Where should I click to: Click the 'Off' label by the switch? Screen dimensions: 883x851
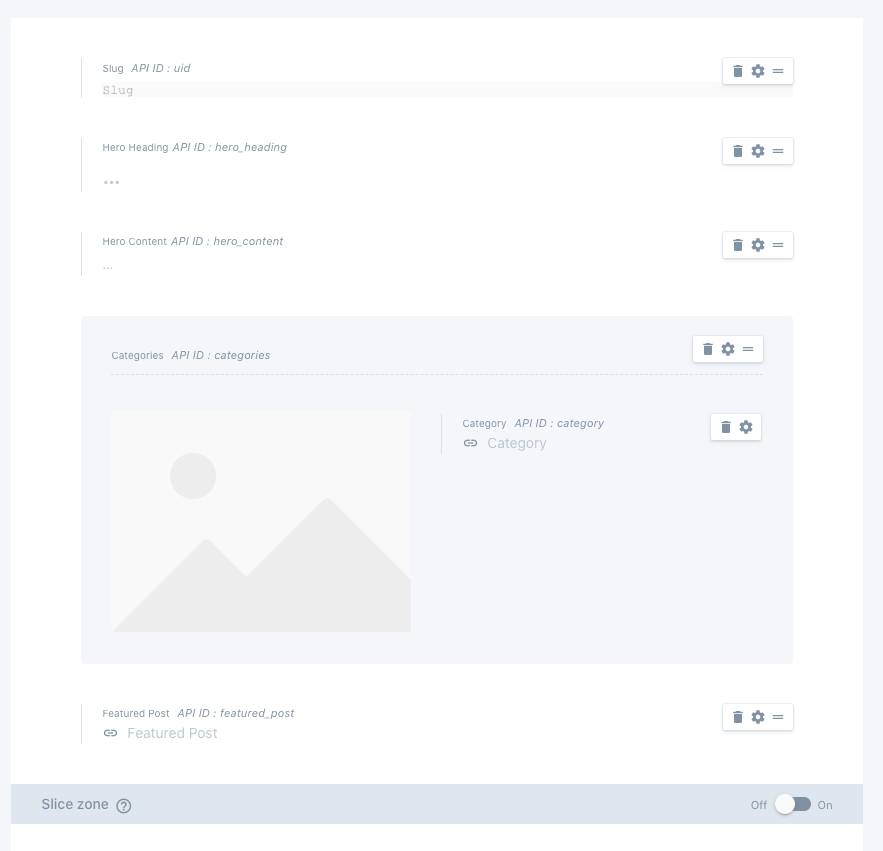pos(759,805)
